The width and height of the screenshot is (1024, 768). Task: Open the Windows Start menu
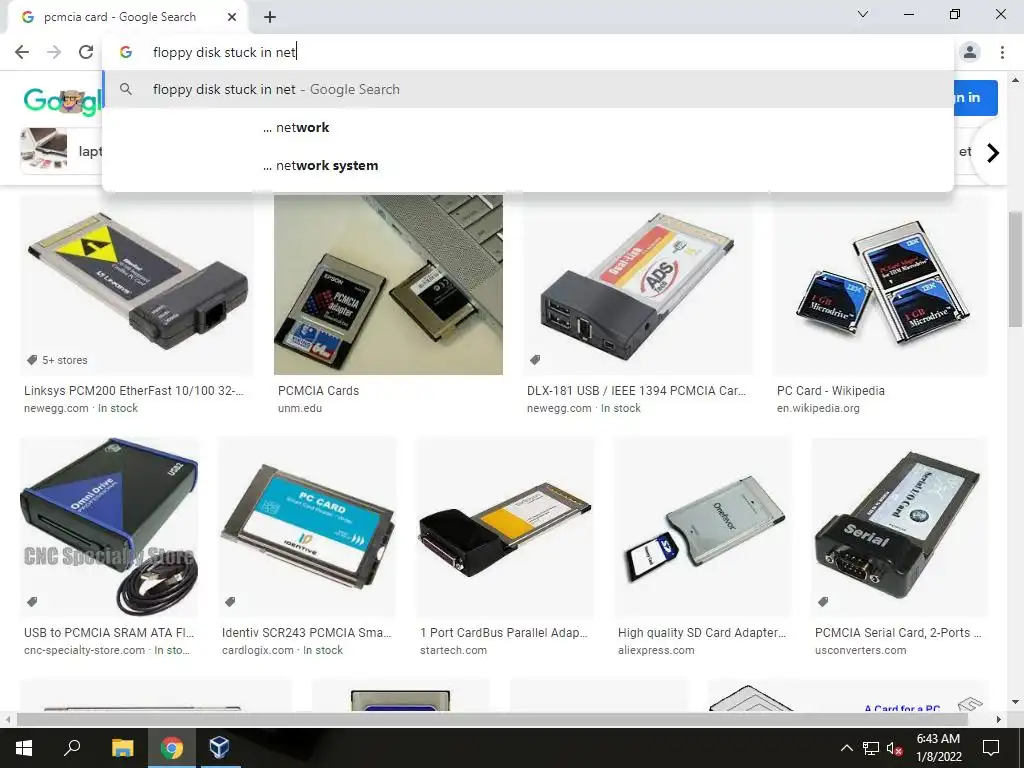(x=24, y=748)
